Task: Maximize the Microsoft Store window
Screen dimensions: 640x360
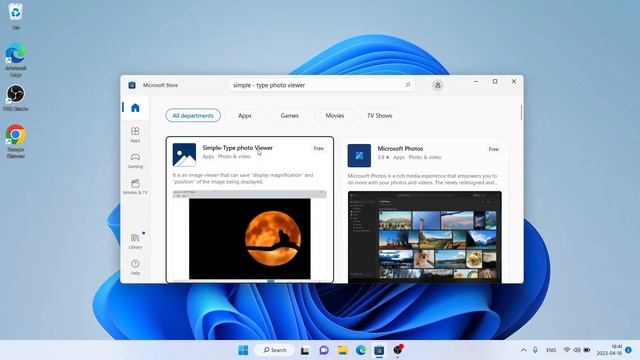Action: pos(495,82)
